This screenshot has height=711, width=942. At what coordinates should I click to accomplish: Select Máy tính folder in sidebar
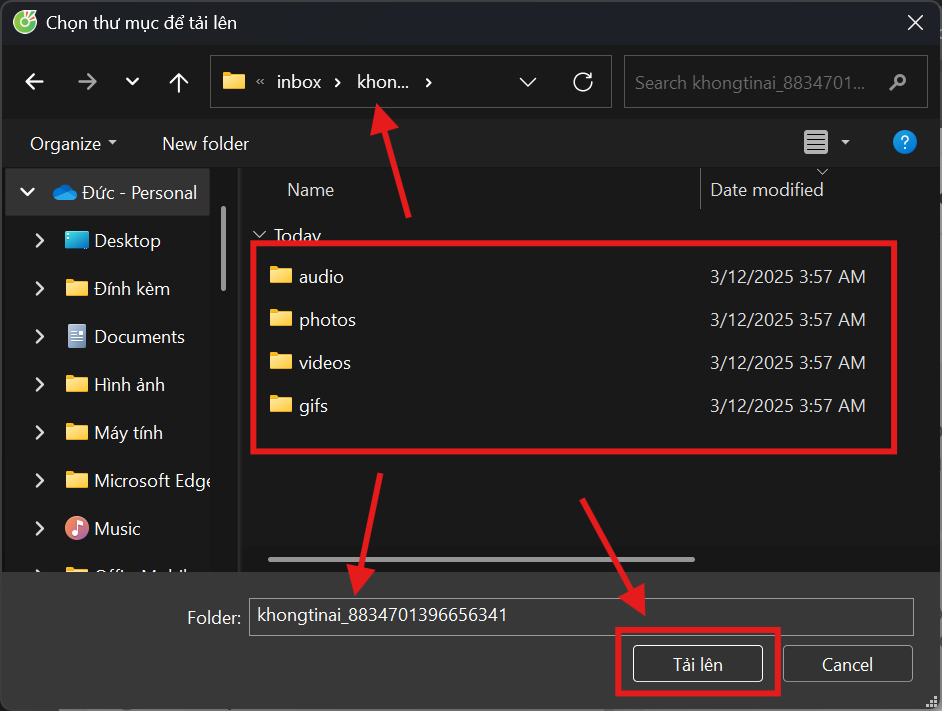pyautogui.click(x=129, y=433)
